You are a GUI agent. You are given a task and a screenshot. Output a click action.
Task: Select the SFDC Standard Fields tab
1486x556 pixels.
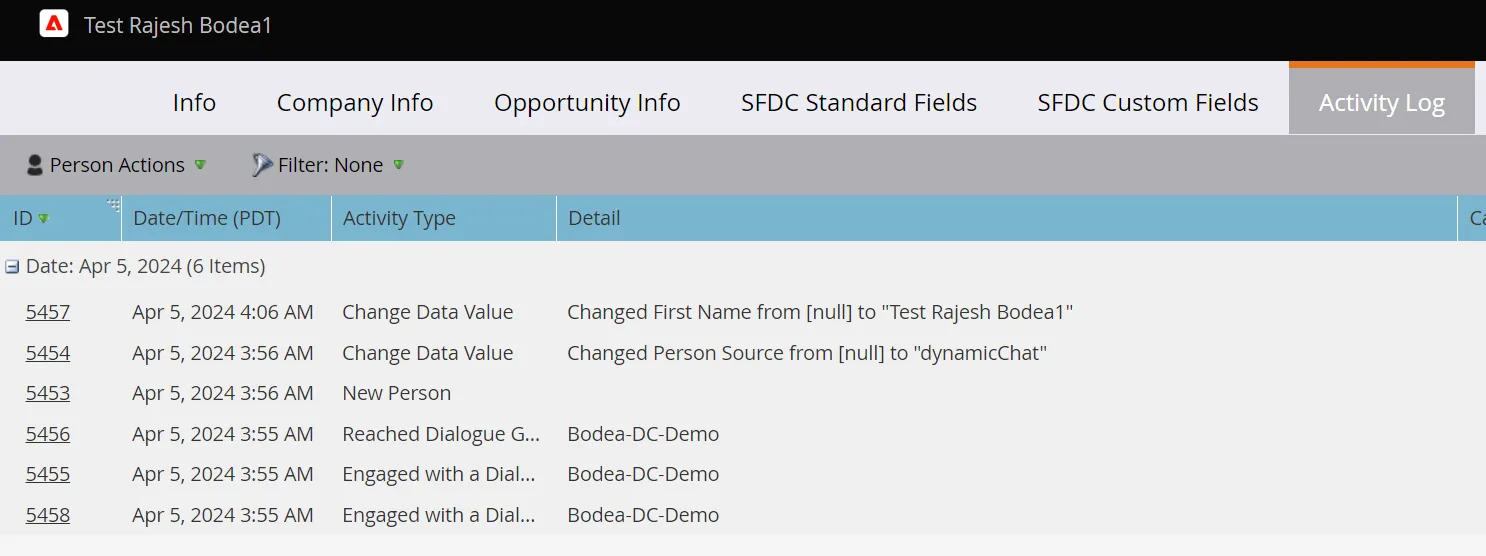[x=859, y=103]
